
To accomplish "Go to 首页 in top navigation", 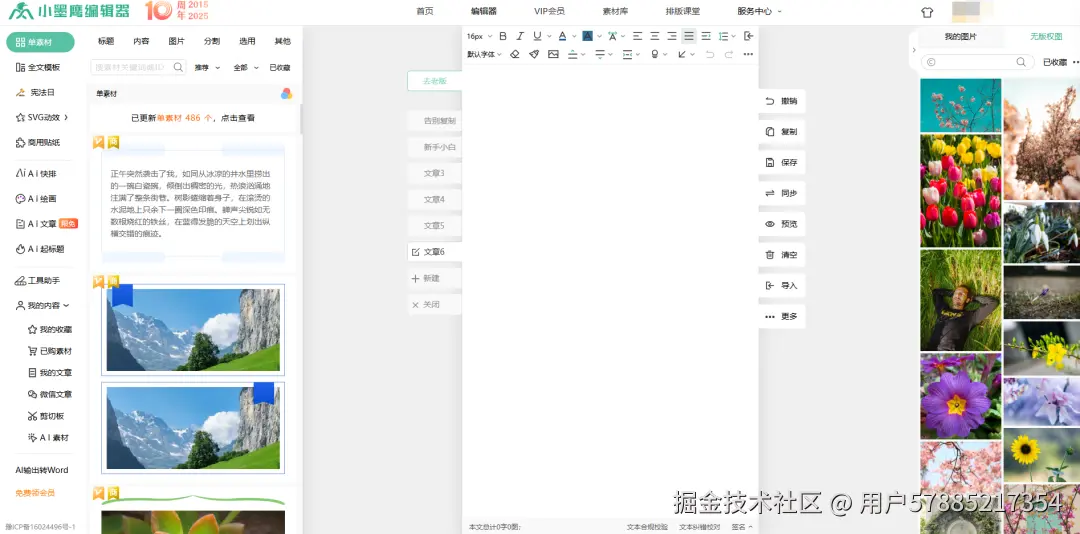I will tap(425, 11).
